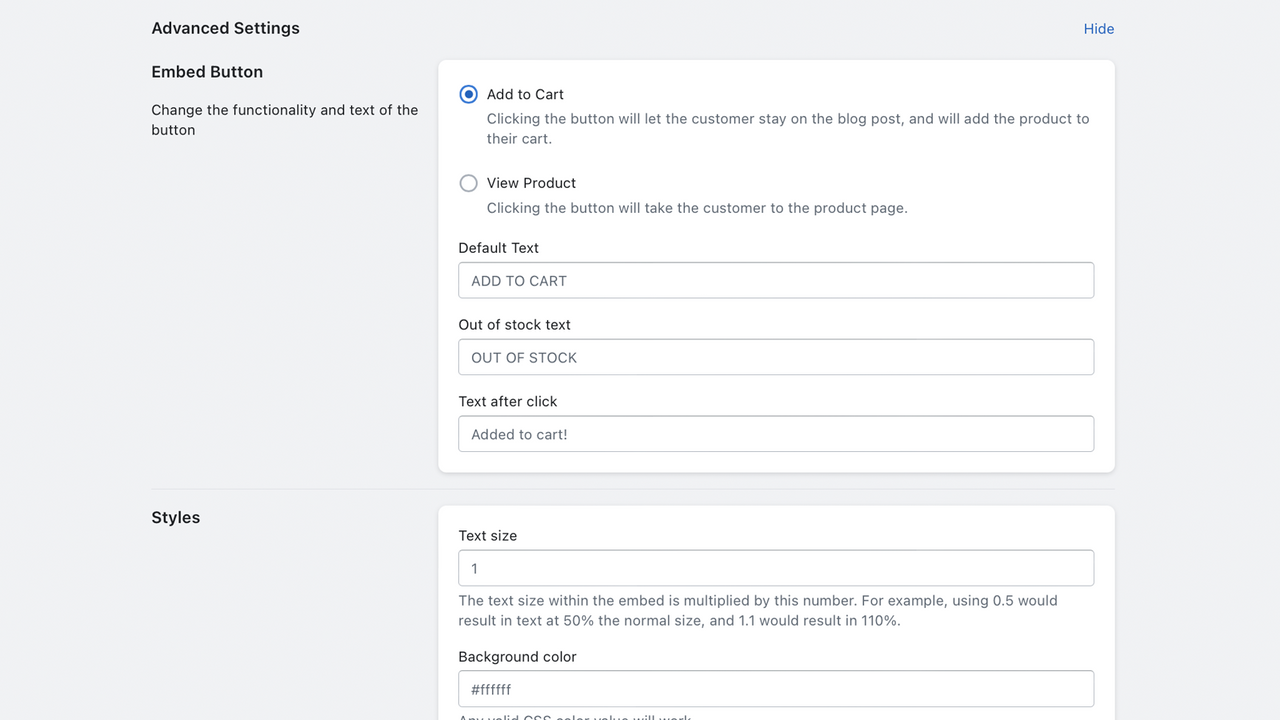Select the Add to Cart radio button
Viewport: 1280px width, 720px height.
pos(468,94)
